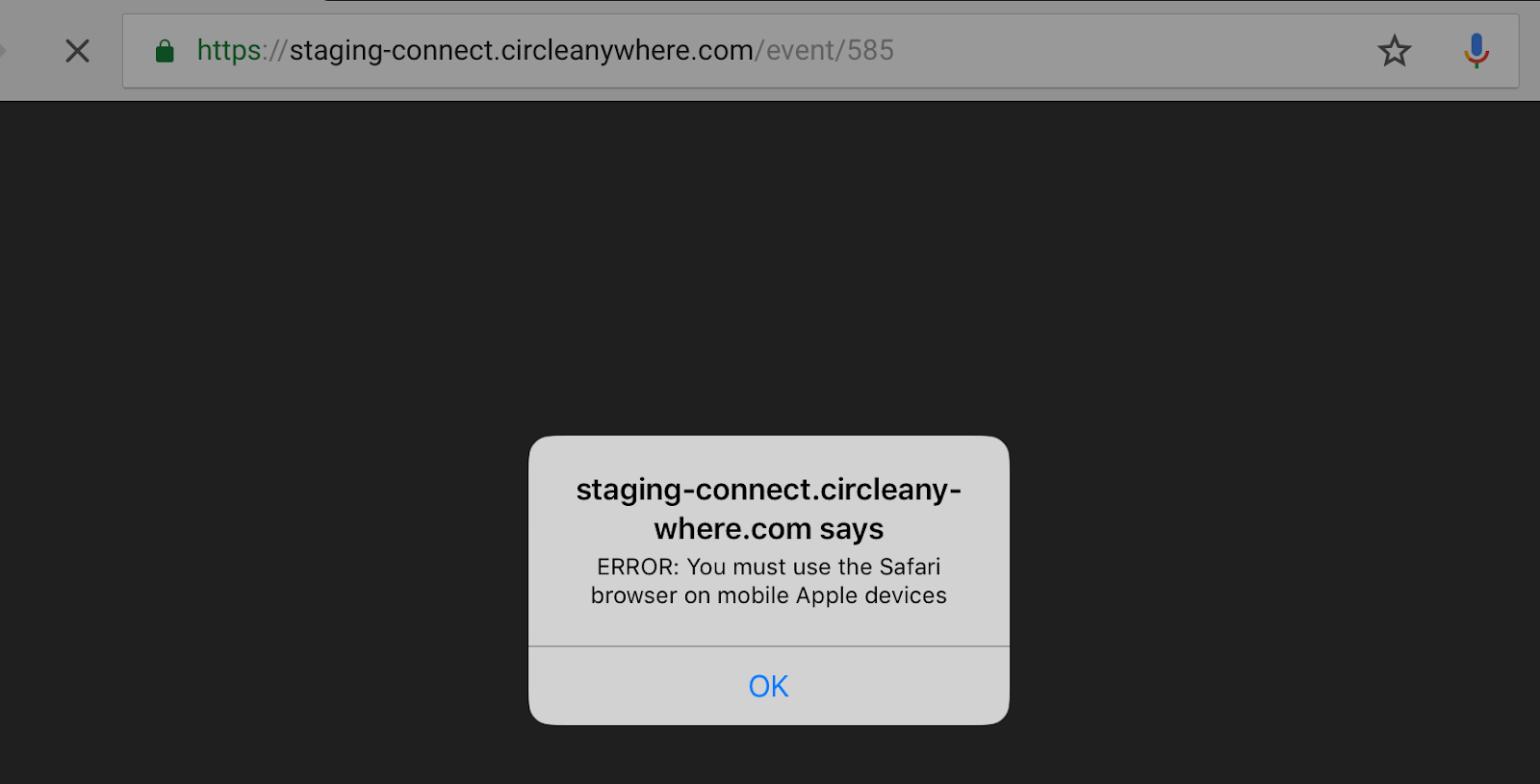Tap staging-connect.circleanywhere.com domain in address bar
This screenshot has height=784, width=1540.
(x=522, y=50)
